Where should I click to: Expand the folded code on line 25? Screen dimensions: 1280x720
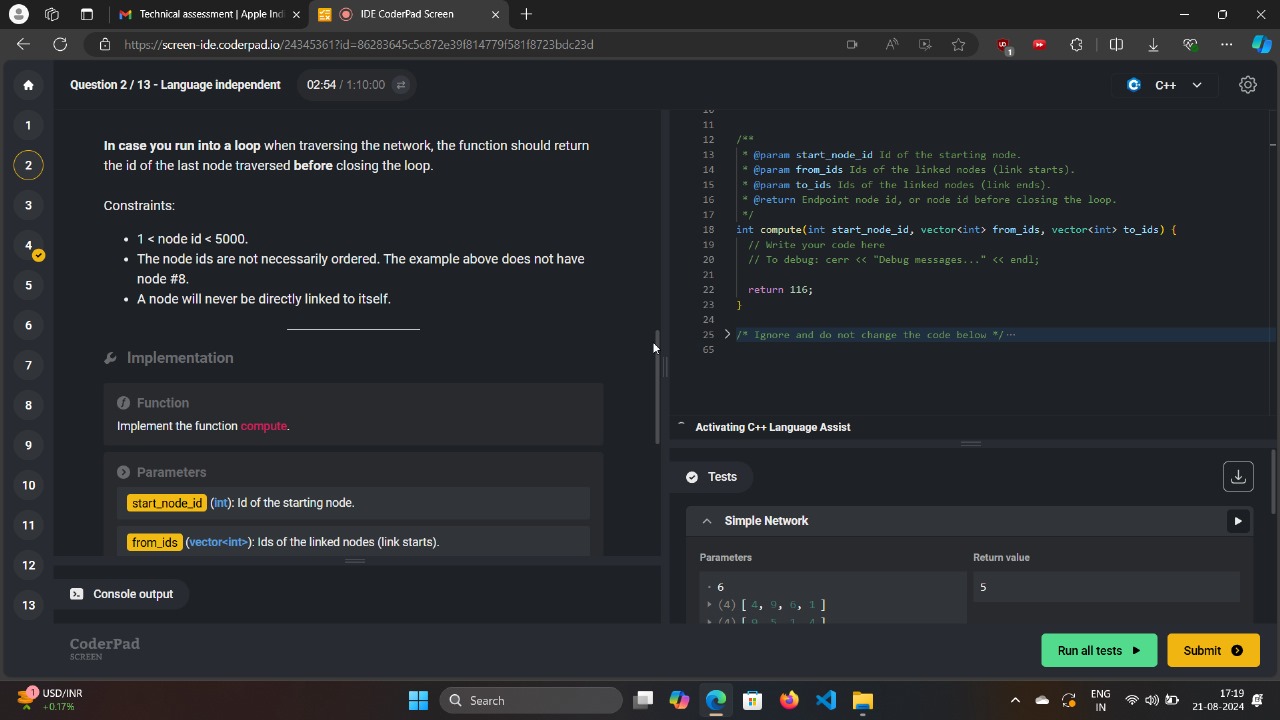point(727,335)
